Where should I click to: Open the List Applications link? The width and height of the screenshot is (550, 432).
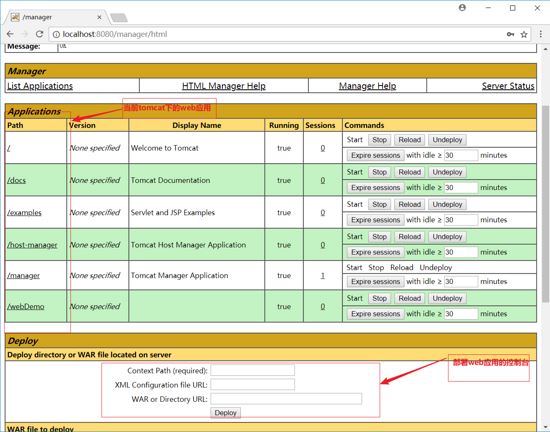40,86
